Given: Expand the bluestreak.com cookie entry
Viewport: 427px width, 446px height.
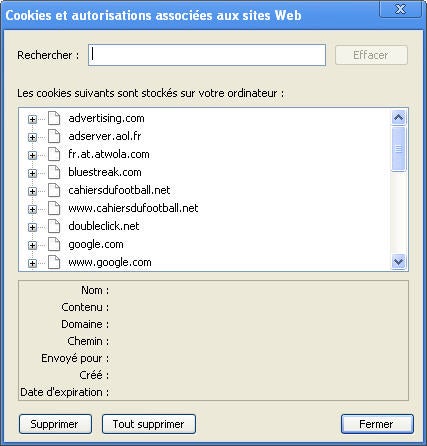Looking at the screenshot, I should [x=32, y=173].
